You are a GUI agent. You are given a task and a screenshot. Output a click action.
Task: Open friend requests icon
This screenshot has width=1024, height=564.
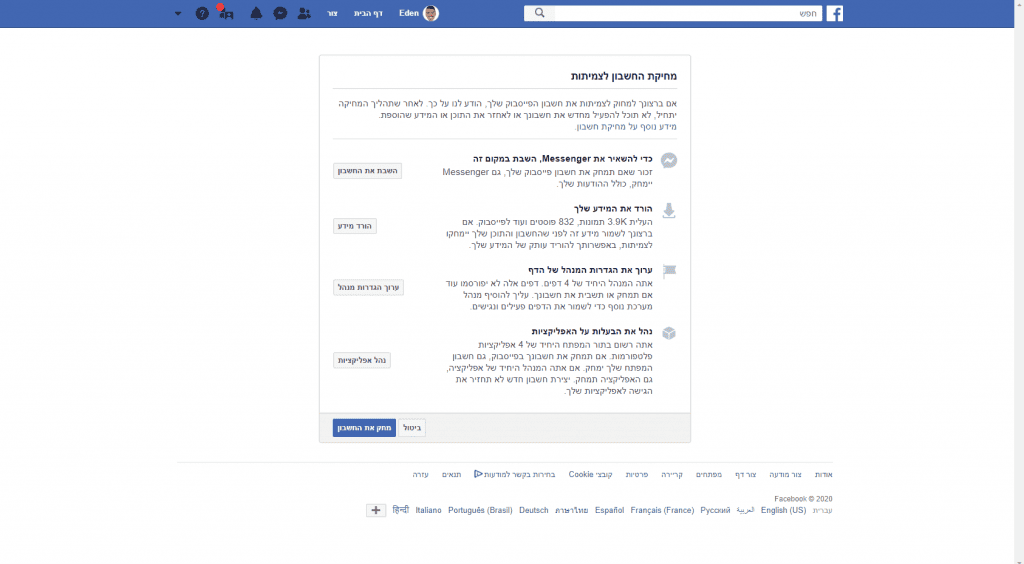pyautogui.click(x=304, y=13)
